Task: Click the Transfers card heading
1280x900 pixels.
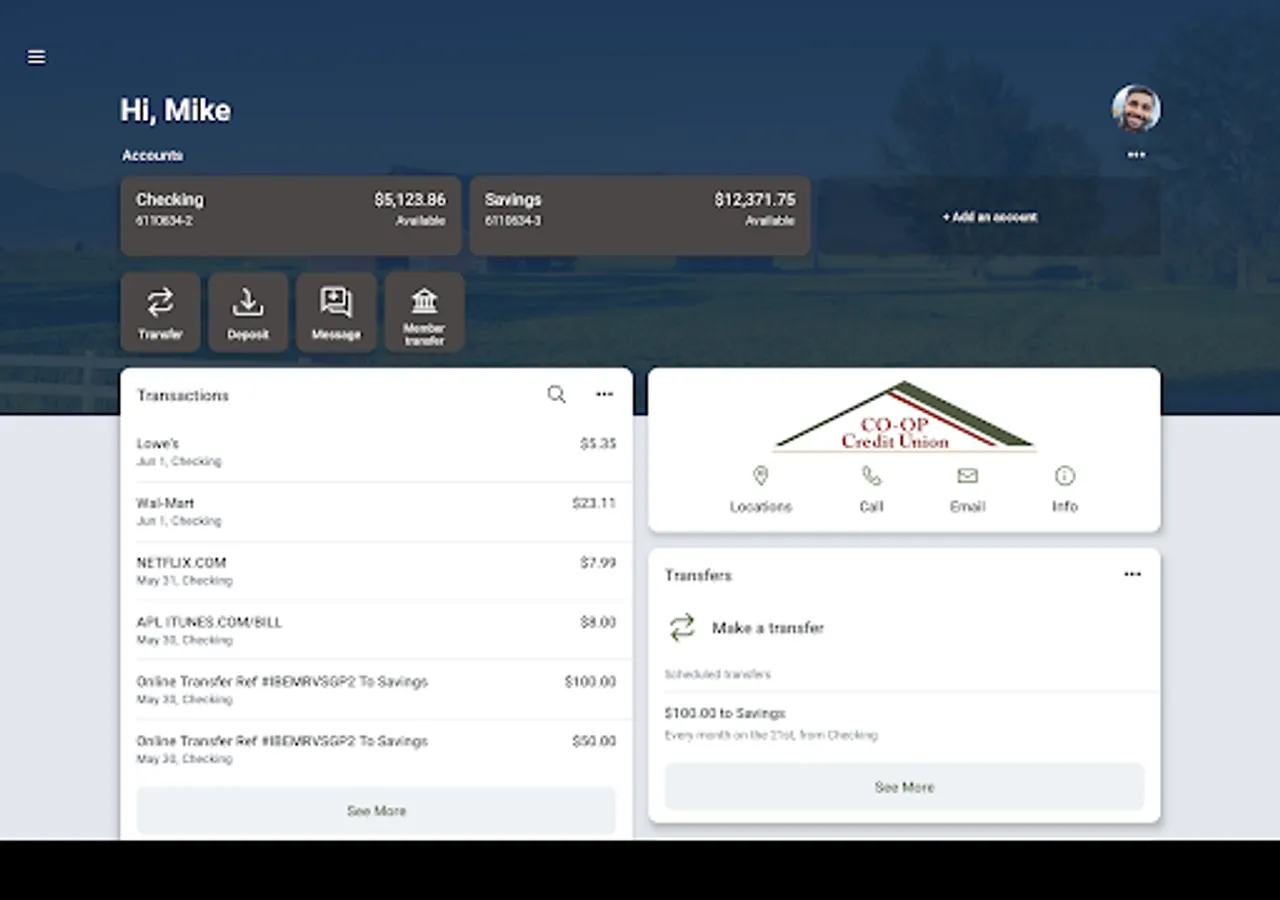Action: tap(698, 576)
